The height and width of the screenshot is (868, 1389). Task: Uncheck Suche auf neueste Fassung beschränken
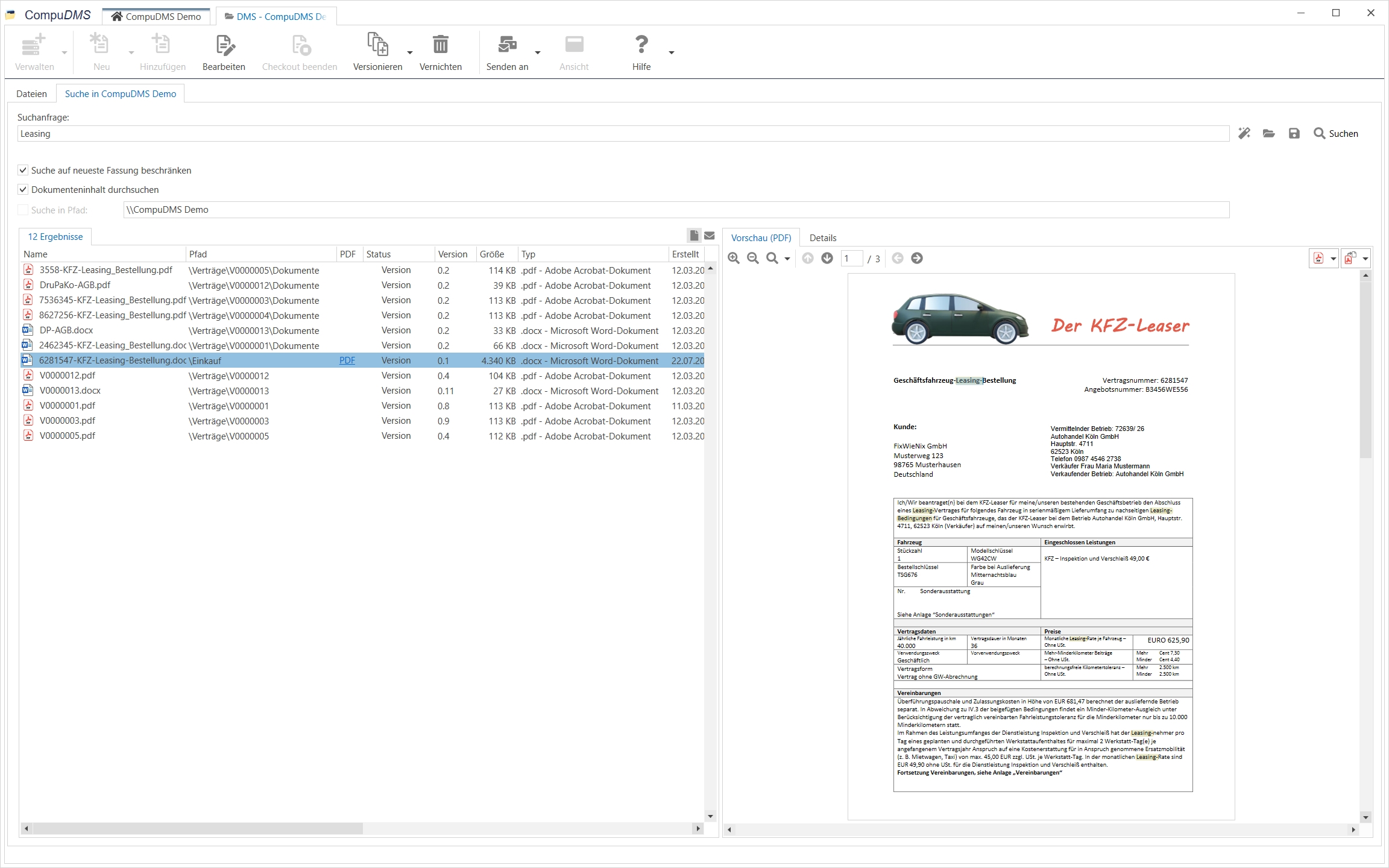(23, 171)
